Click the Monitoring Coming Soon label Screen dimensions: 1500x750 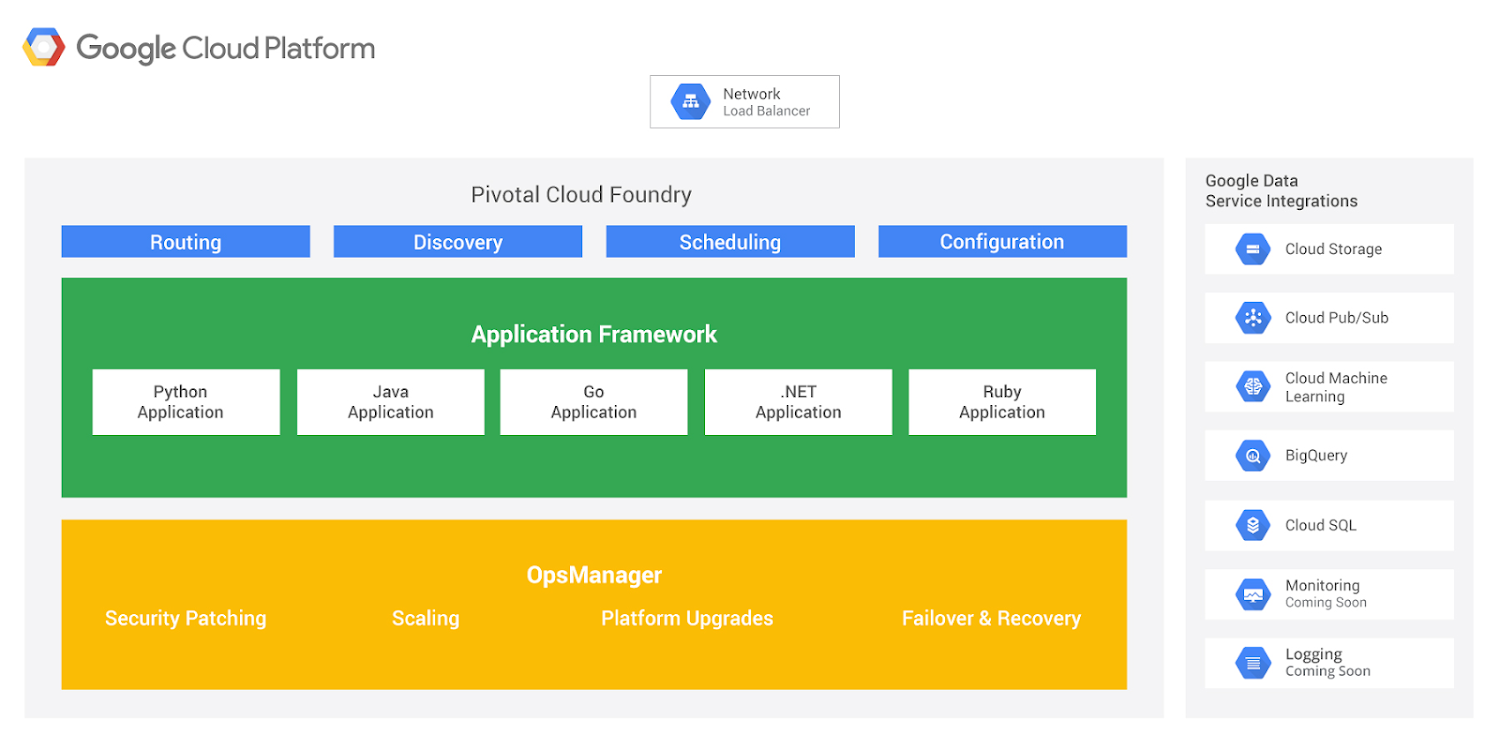coord(1325,593)
